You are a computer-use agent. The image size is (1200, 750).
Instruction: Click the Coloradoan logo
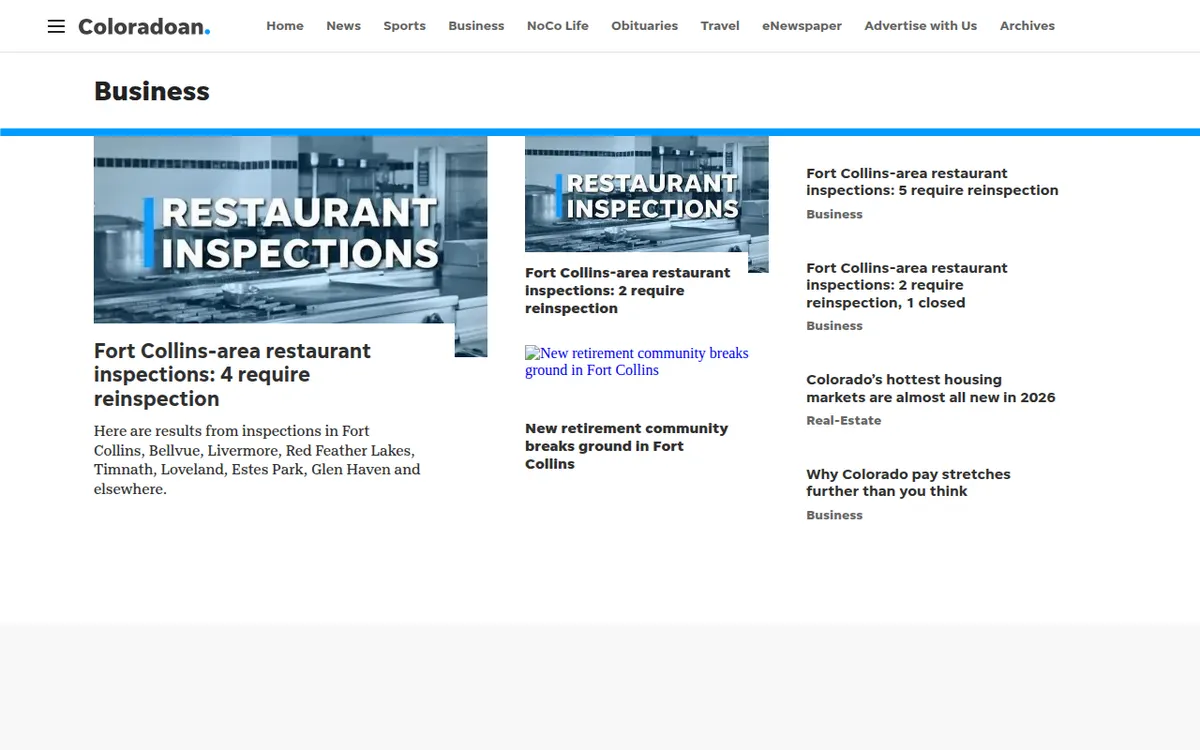(x=144, y=26)
